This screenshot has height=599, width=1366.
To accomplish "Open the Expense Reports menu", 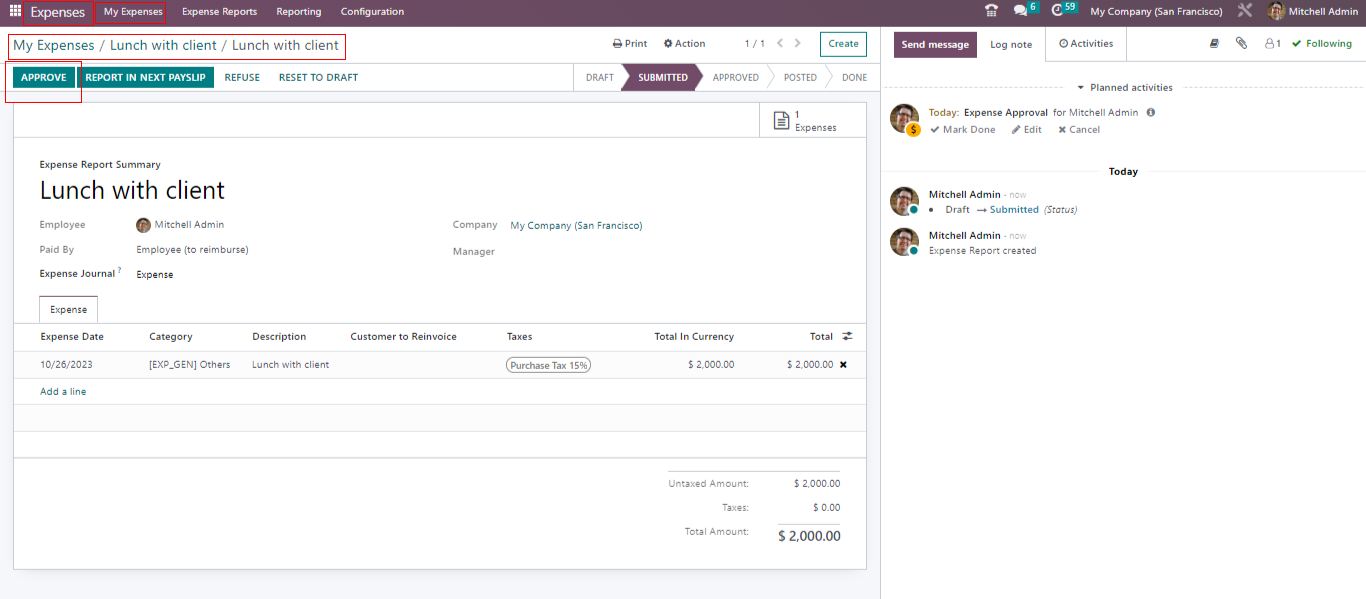I will pyautogui.click(x=219, y=12).
